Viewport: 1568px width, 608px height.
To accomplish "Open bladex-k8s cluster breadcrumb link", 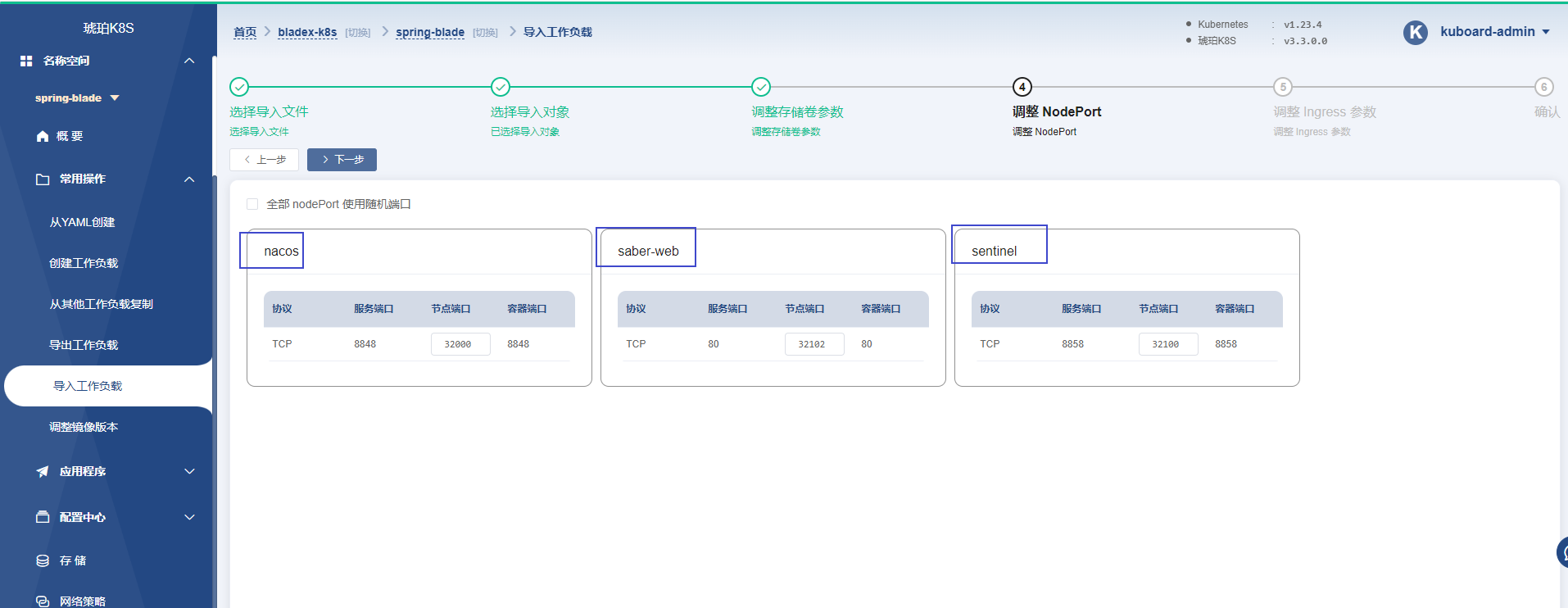I will point(307,32).
